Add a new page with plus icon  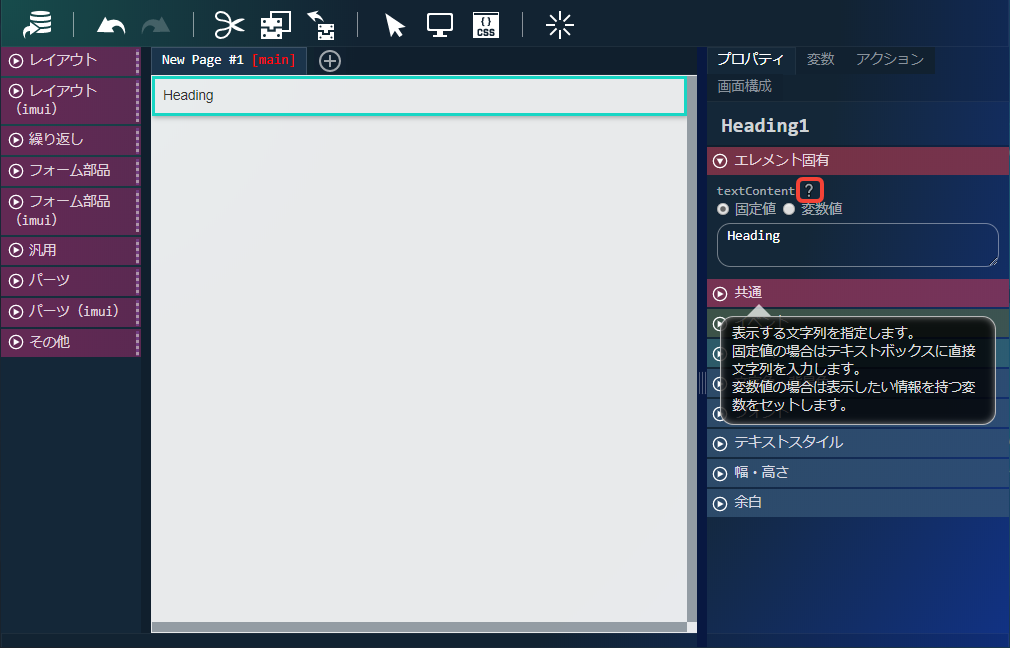pos(329,61)
